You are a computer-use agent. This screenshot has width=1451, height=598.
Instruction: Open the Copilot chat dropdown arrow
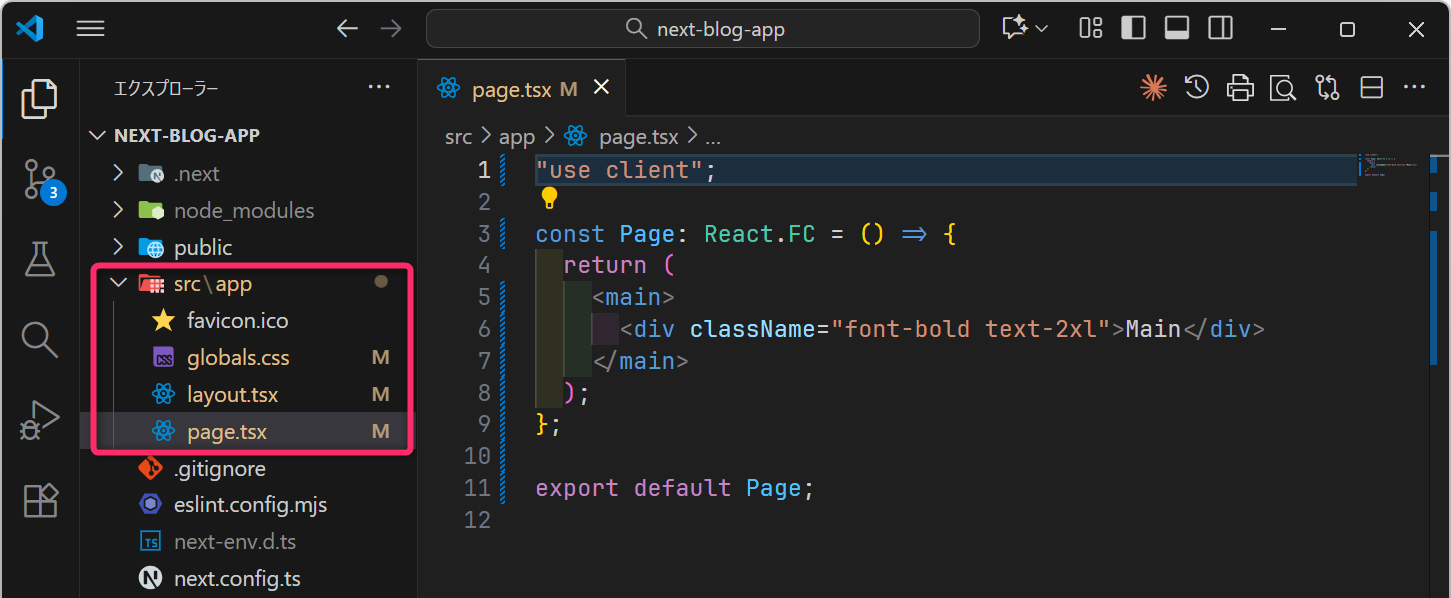click(1042, 29)
